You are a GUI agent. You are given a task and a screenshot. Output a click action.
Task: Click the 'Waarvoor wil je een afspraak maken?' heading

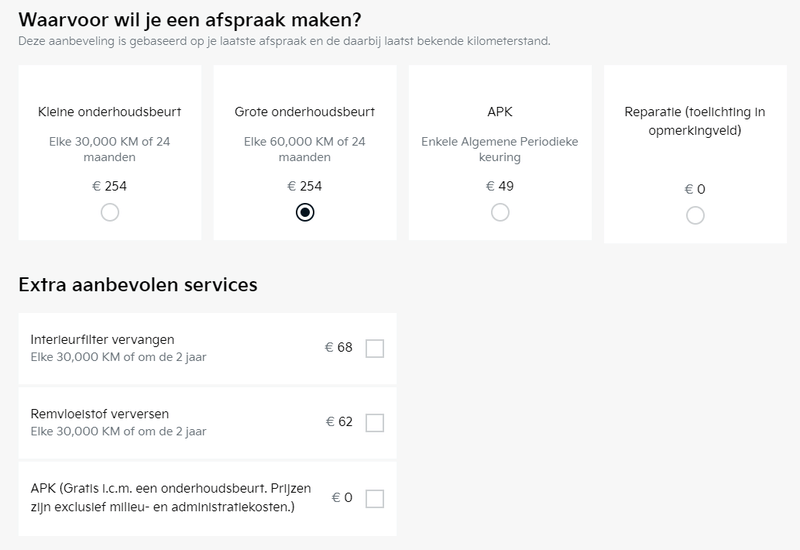coord(190,20)
